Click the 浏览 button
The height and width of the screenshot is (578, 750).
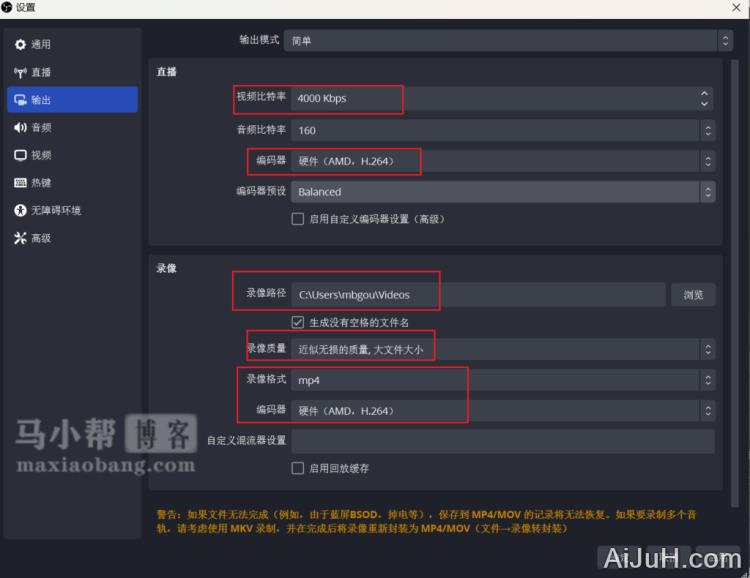[x=693, y=295]
